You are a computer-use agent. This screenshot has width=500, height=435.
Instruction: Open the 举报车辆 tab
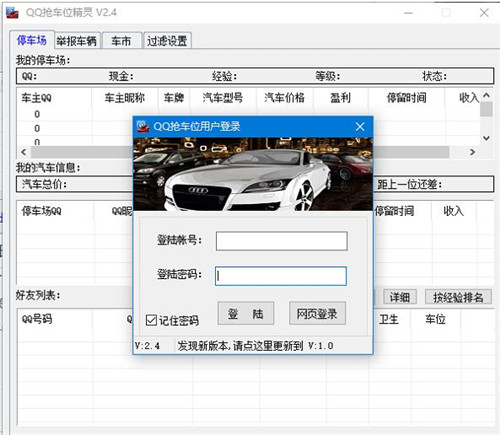click(x=77, y=41)
